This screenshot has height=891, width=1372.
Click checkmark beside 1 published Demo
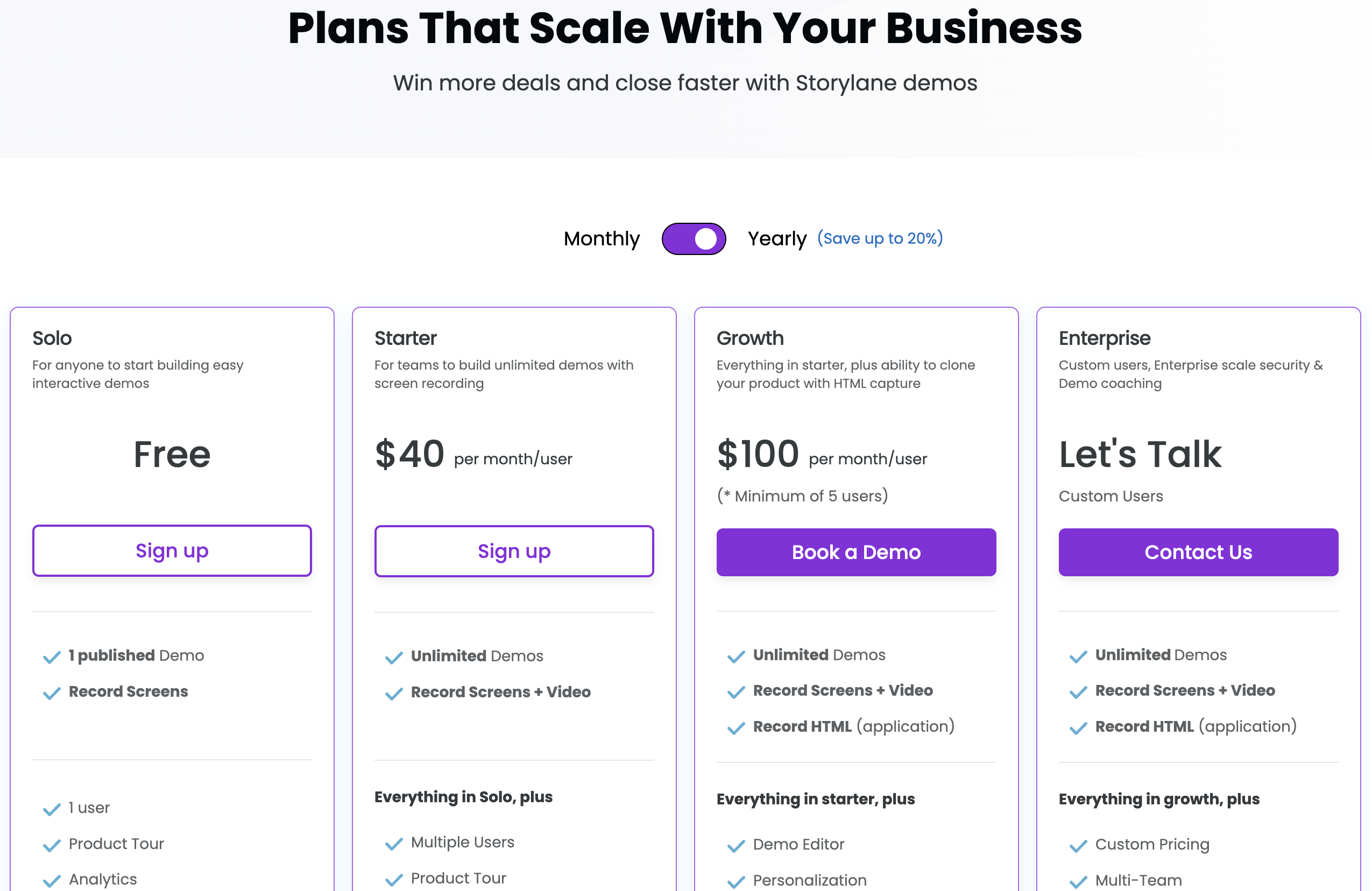[52, 657]
